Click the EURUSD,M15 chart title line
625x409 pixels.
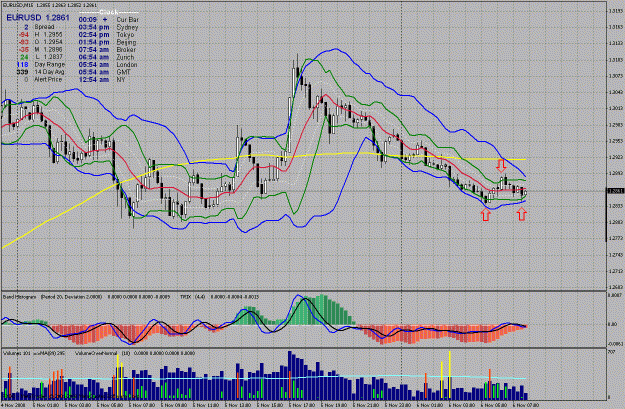[50, 5]
